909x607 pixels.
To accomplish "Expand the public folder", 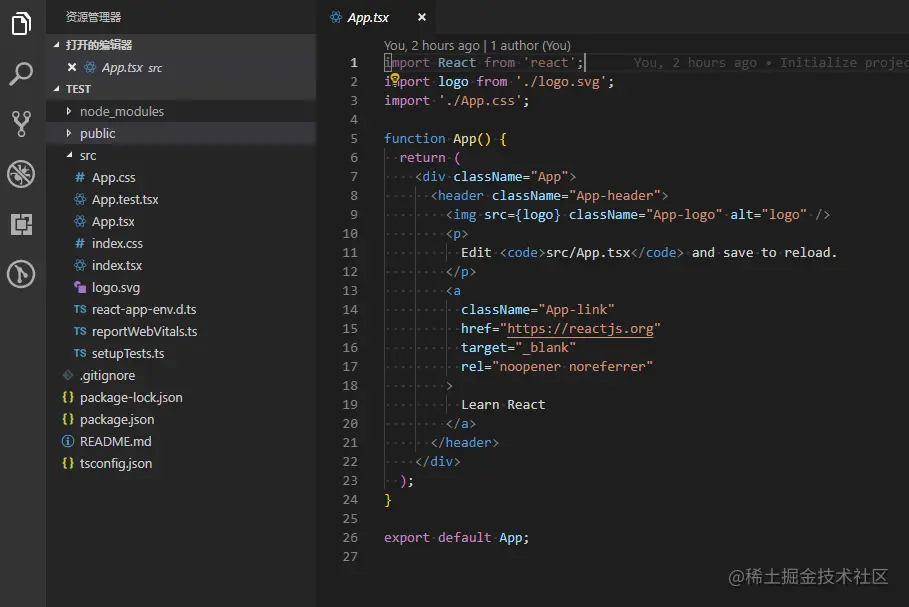I will click(x=181, y=133).
